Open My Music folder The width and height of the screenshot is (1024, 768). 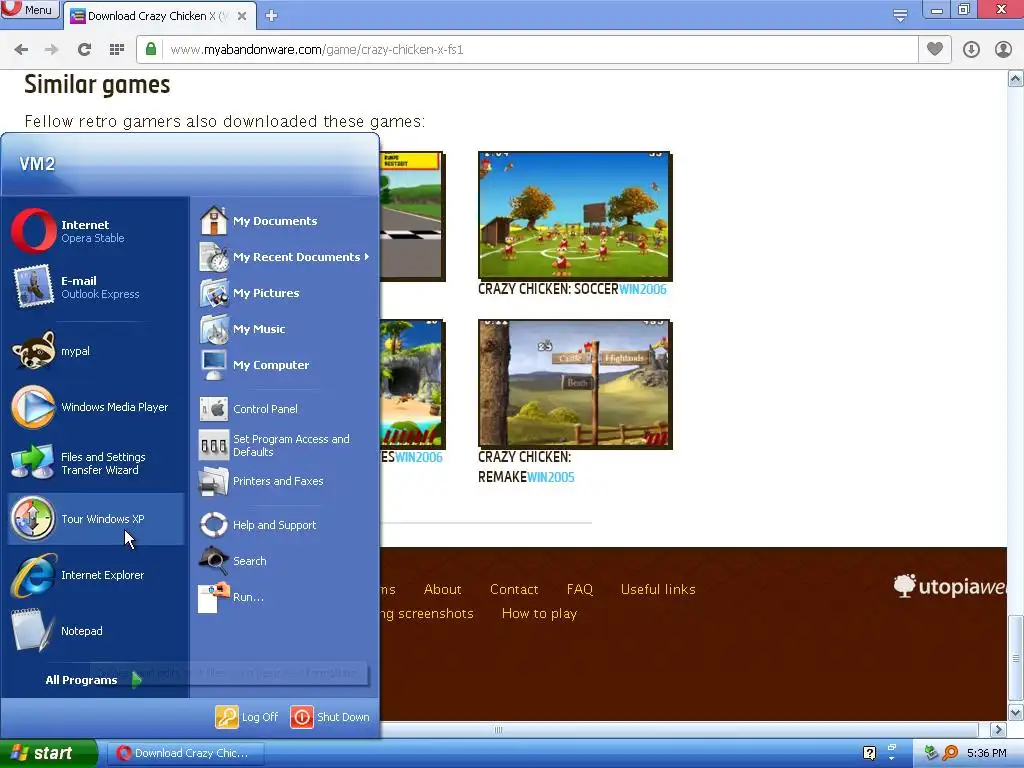click(x=284, y=328)
